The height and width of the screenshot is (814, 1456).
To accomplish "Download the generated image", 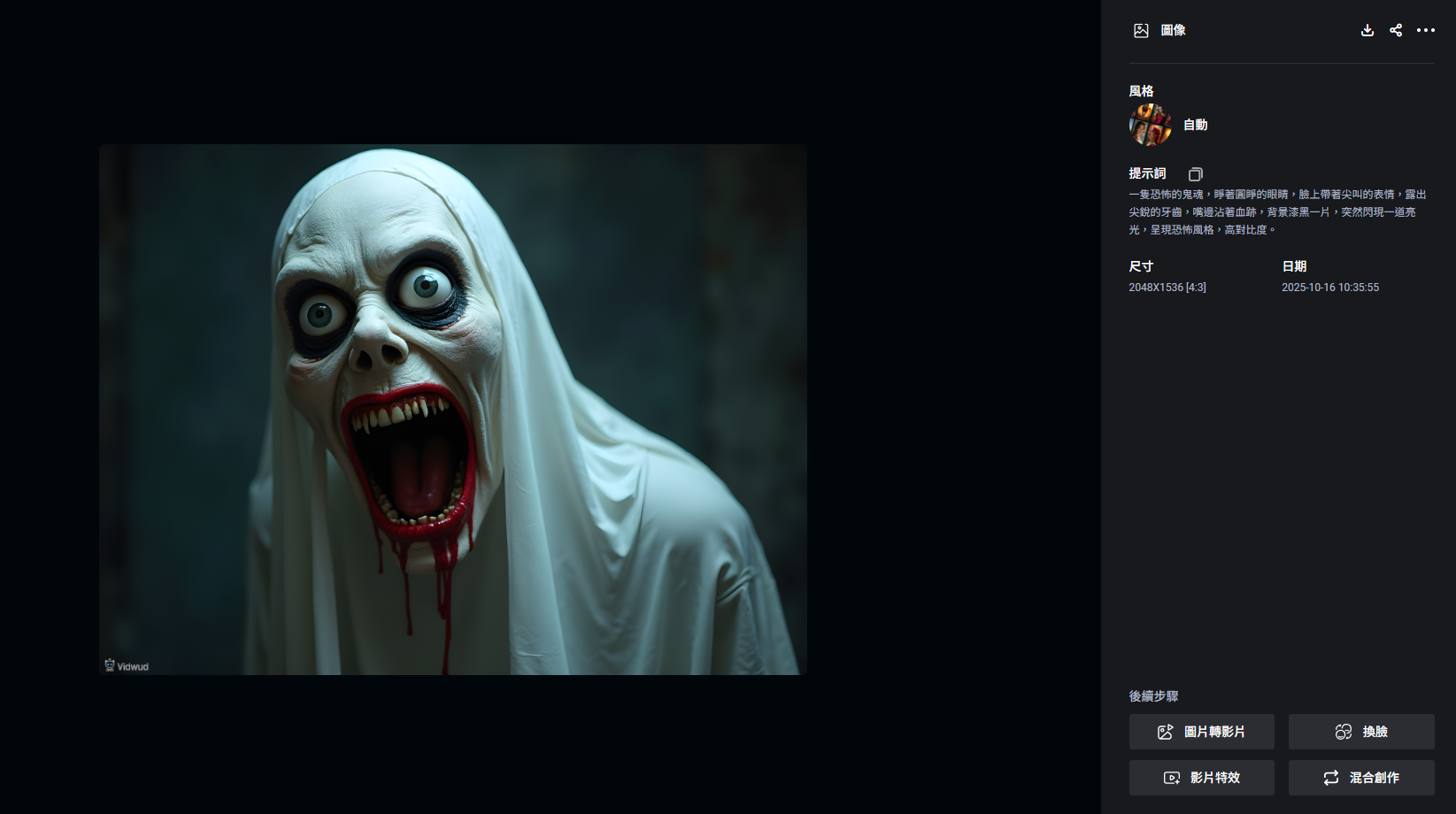I will pos(1367,30).
